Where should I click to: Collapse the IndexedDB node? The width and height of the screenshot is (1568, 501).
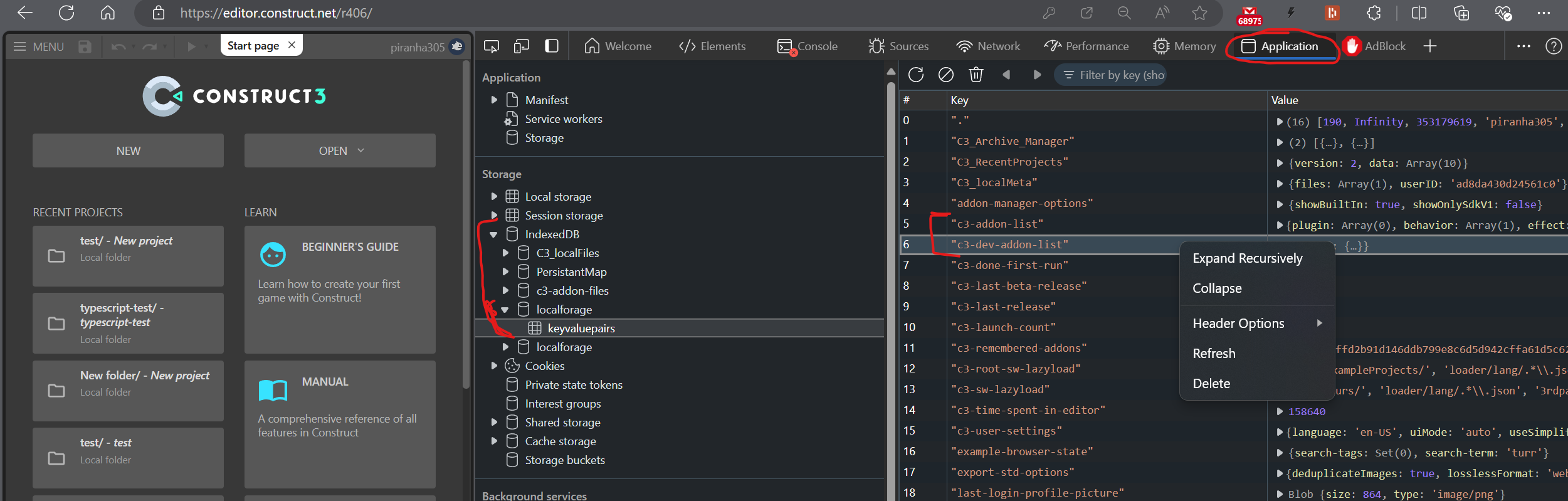click(494, 234)
